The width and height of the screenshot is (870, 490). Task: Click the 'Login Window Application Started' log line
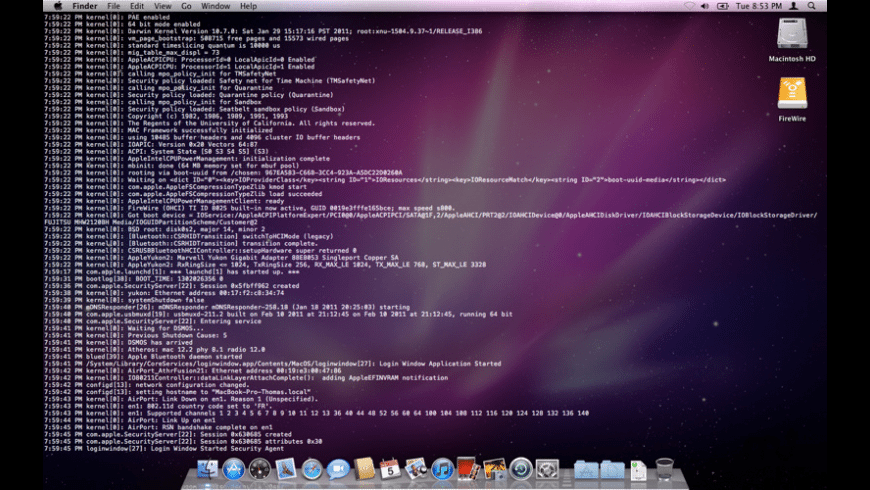[272, 363]
